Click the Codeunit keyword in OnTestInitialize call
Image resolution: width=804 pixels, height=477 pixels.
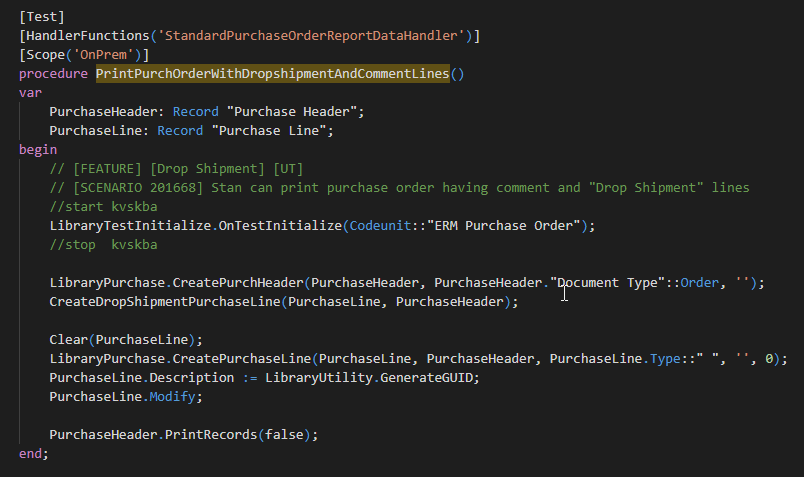(x=380, y=226)
